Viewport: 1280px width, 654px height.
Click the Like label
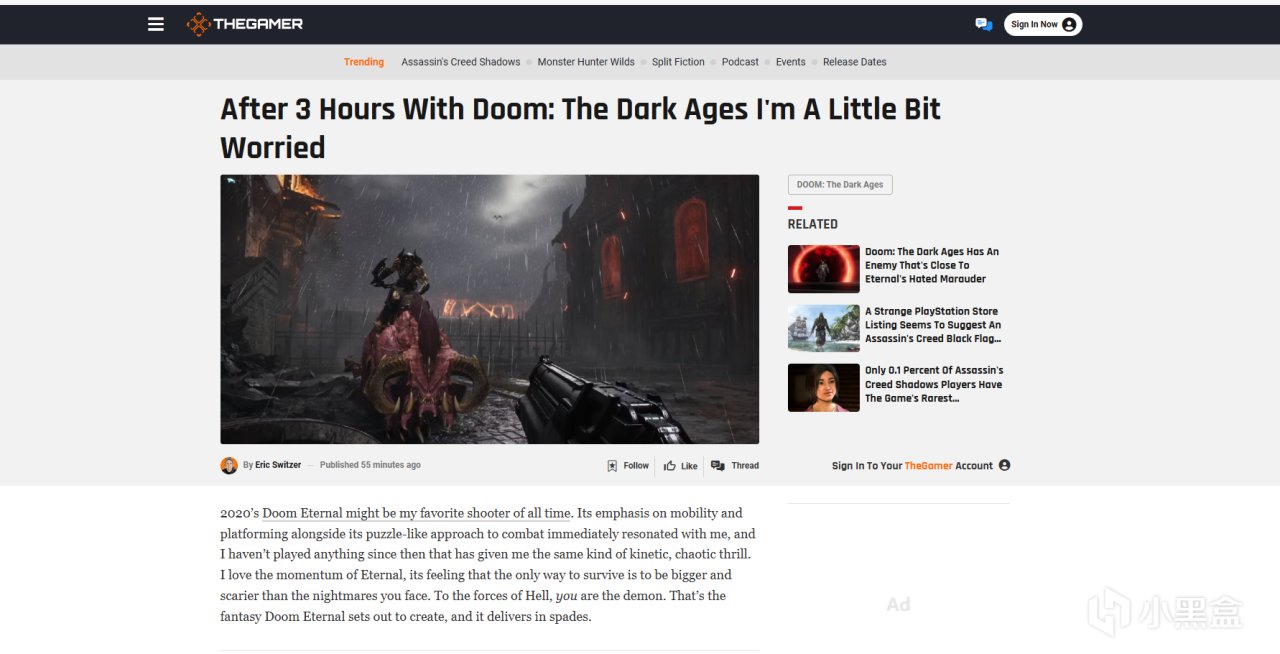coord(689,465)
